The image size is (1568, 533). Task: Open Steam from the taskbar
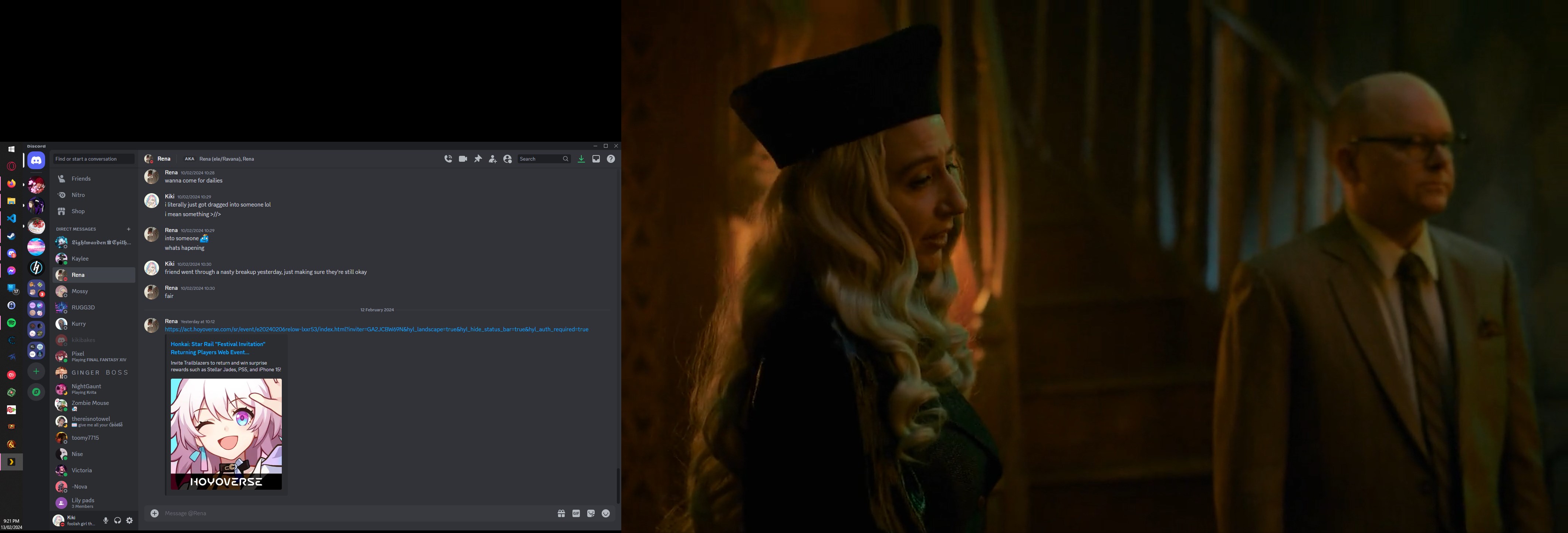click(11, 236)
